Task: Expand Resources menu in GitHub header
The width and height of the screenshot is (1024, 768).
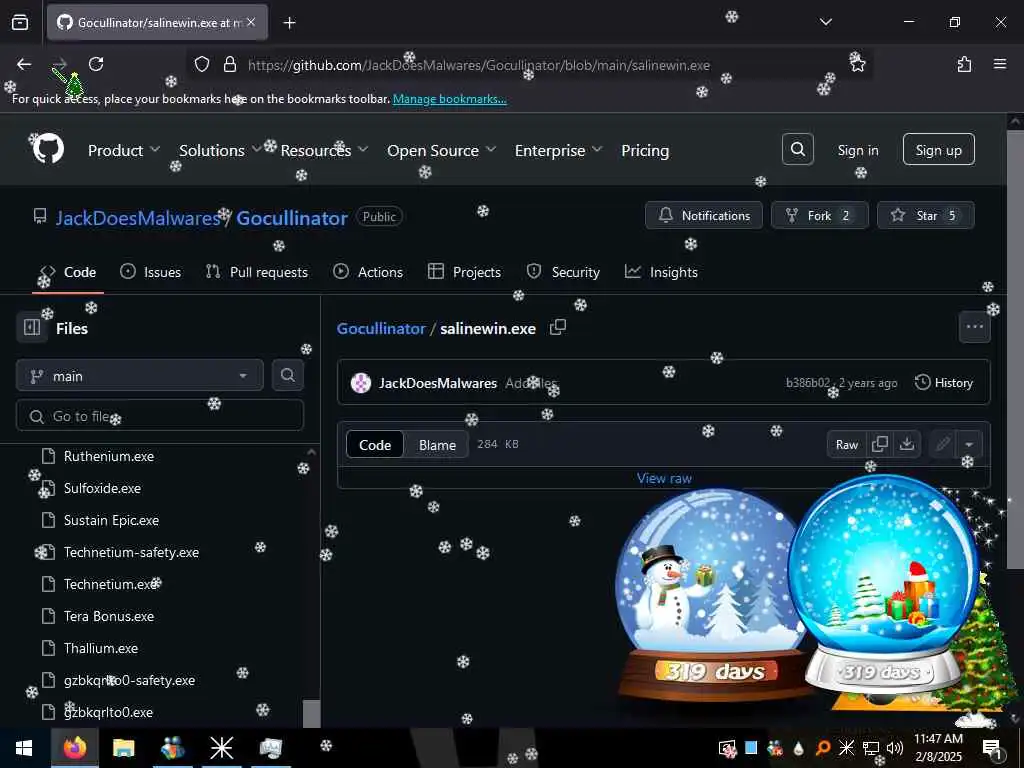Action: [x=324, y=150]
